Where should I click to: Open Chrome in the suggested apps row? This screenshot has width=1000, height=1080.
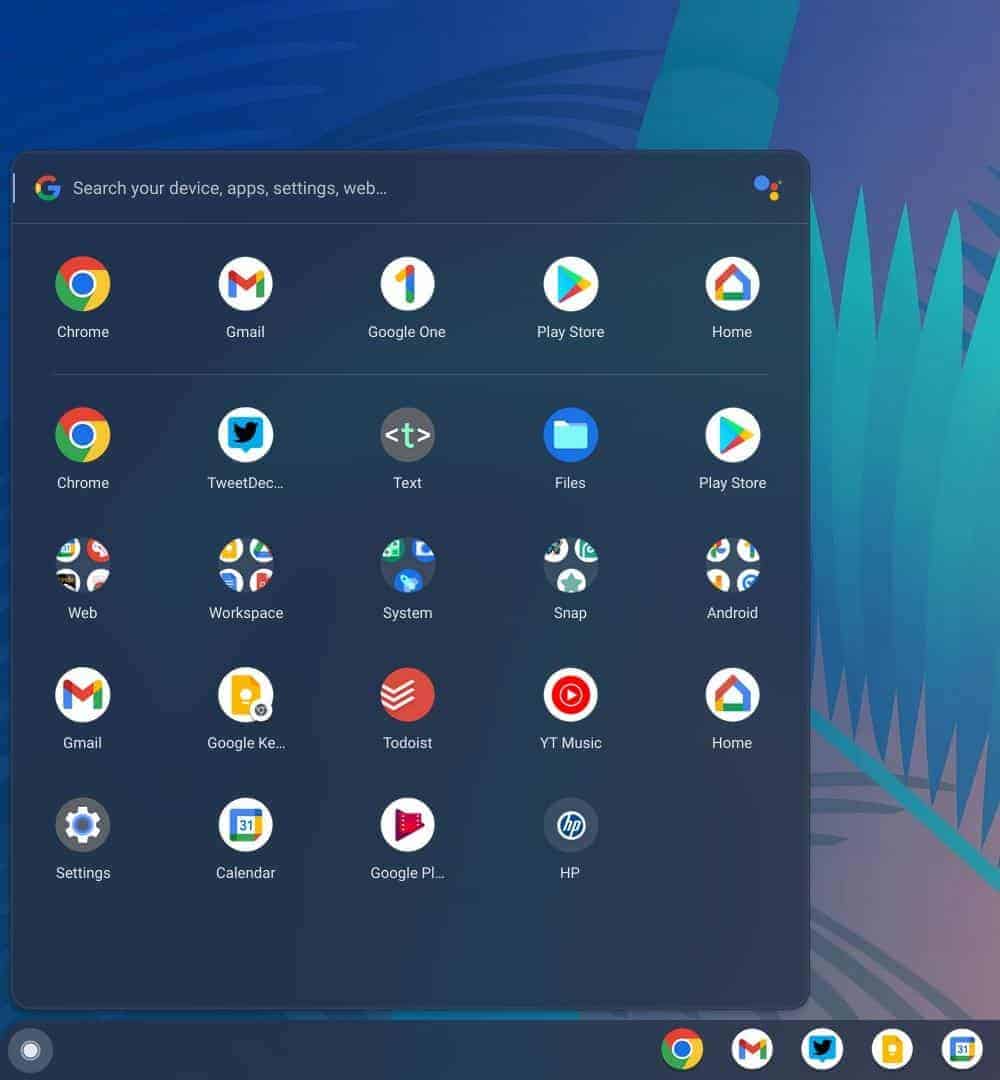point(83,284)
